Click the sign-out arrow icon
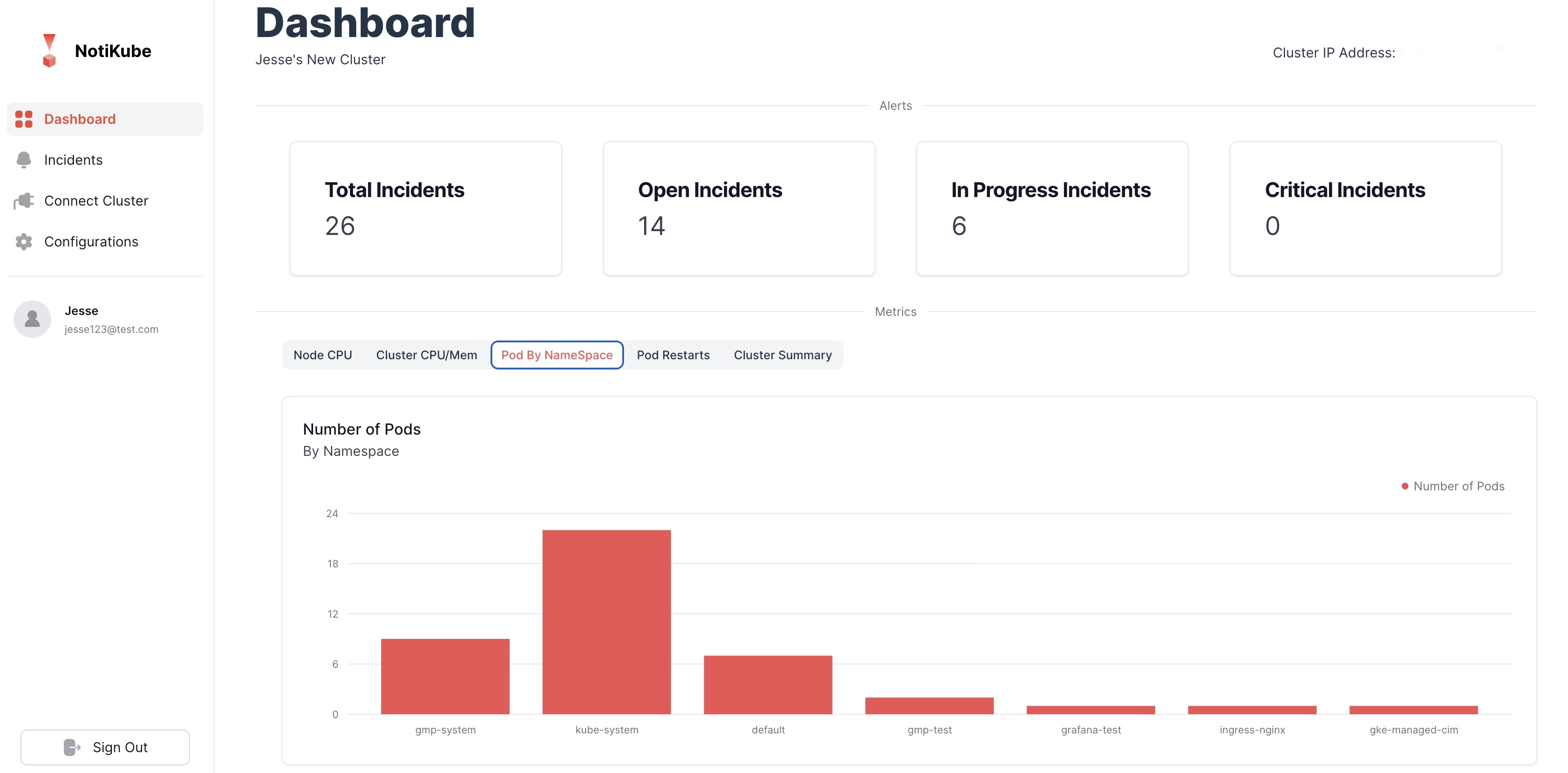Image resolution: width=1568 pixels, height=773 pixels. pyautogui.click(x=72, y=747)
